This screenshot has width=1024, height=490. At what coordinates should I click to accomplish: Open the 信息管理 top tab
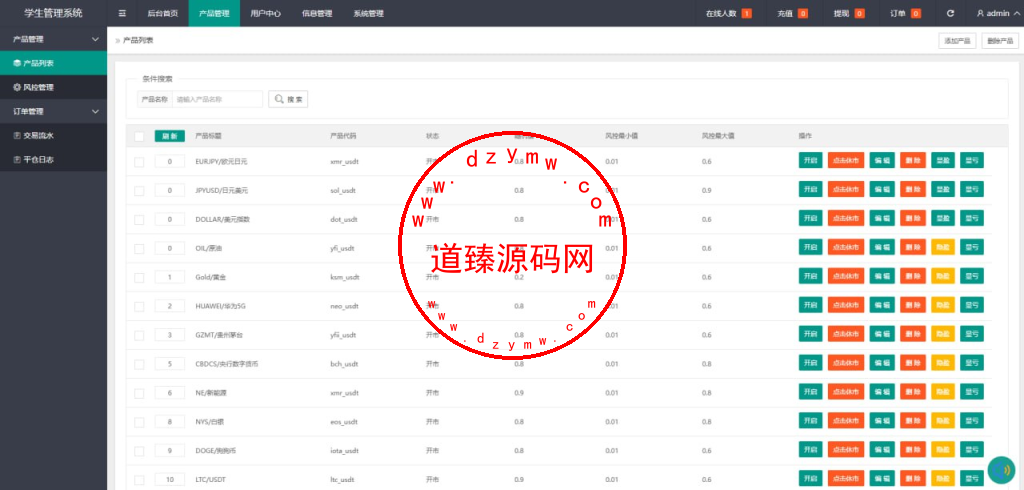click(x=317, y=13)
